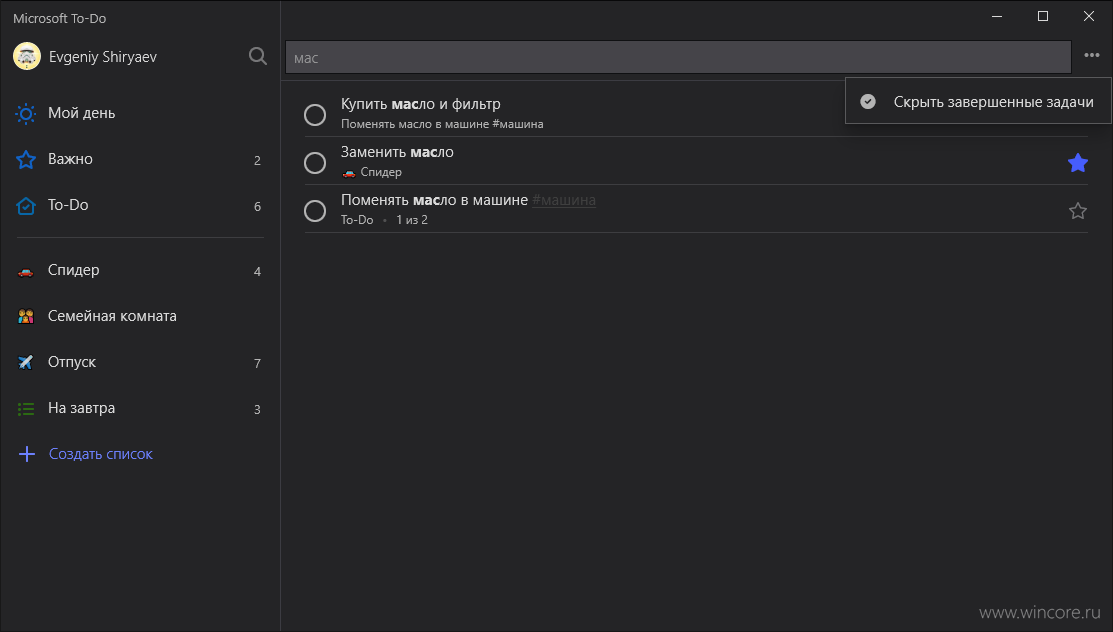Complete the Купить масло и фильтр task
The height and width of the screenshot is (632, 1113).
click(x=314, y=115)
